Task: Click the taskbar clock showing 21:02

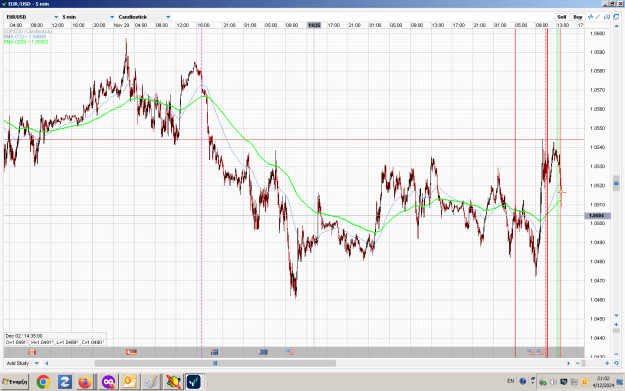Action: pos(603,382)
